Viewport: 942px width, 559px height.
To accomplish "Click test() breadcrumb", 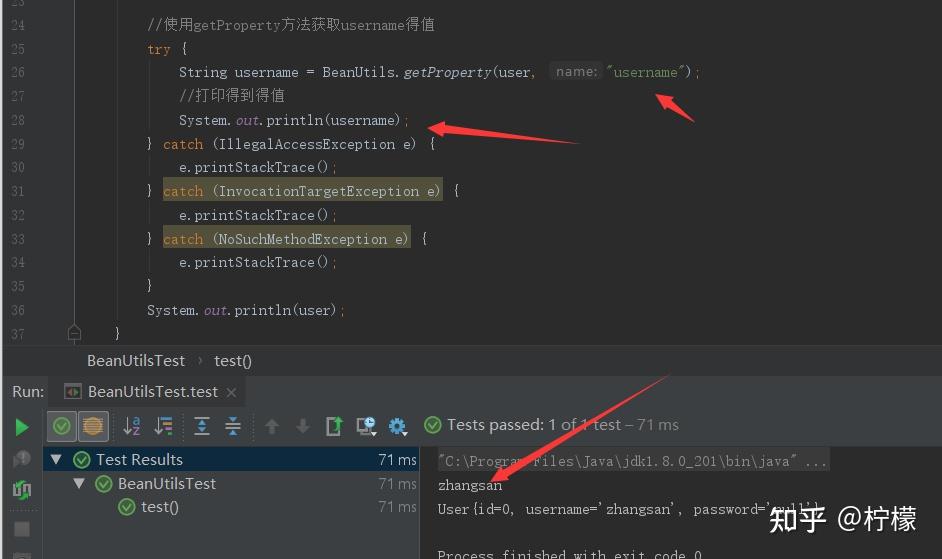I will tap(232, 361).
